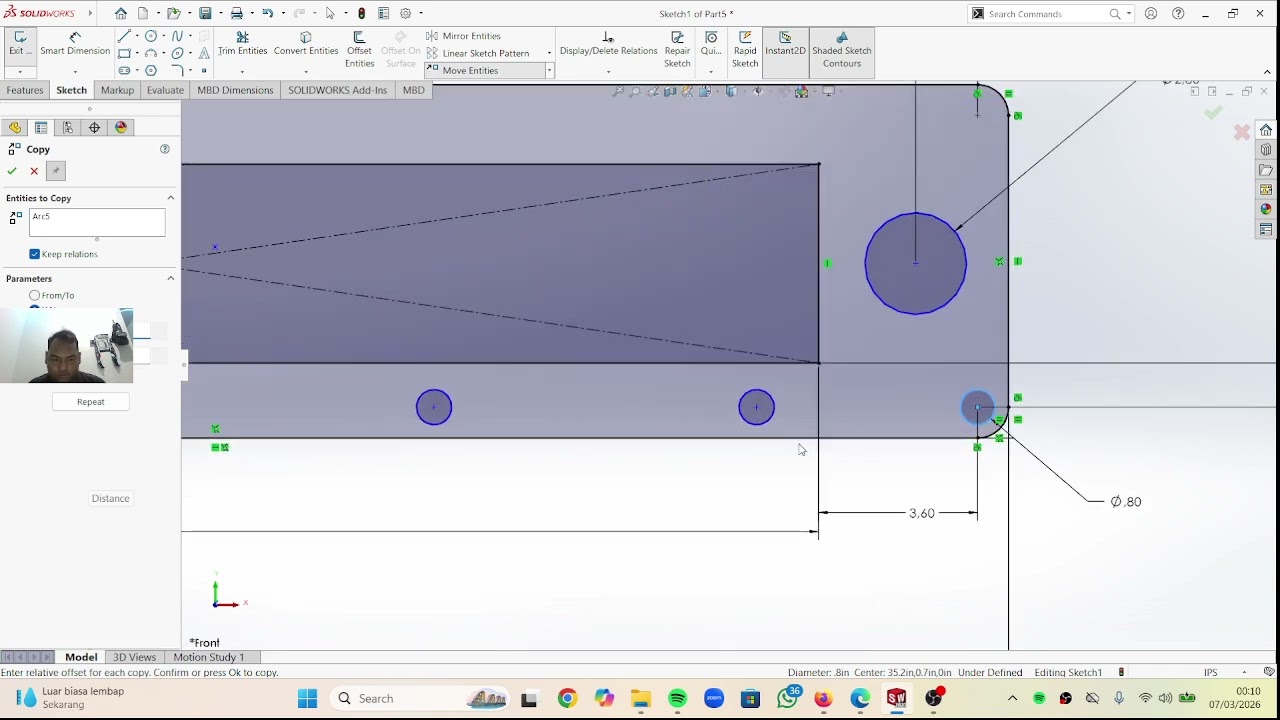1280x720 pixels.
Task: Switch to the MBD Dimensions tab
Action: click(235, 90)
